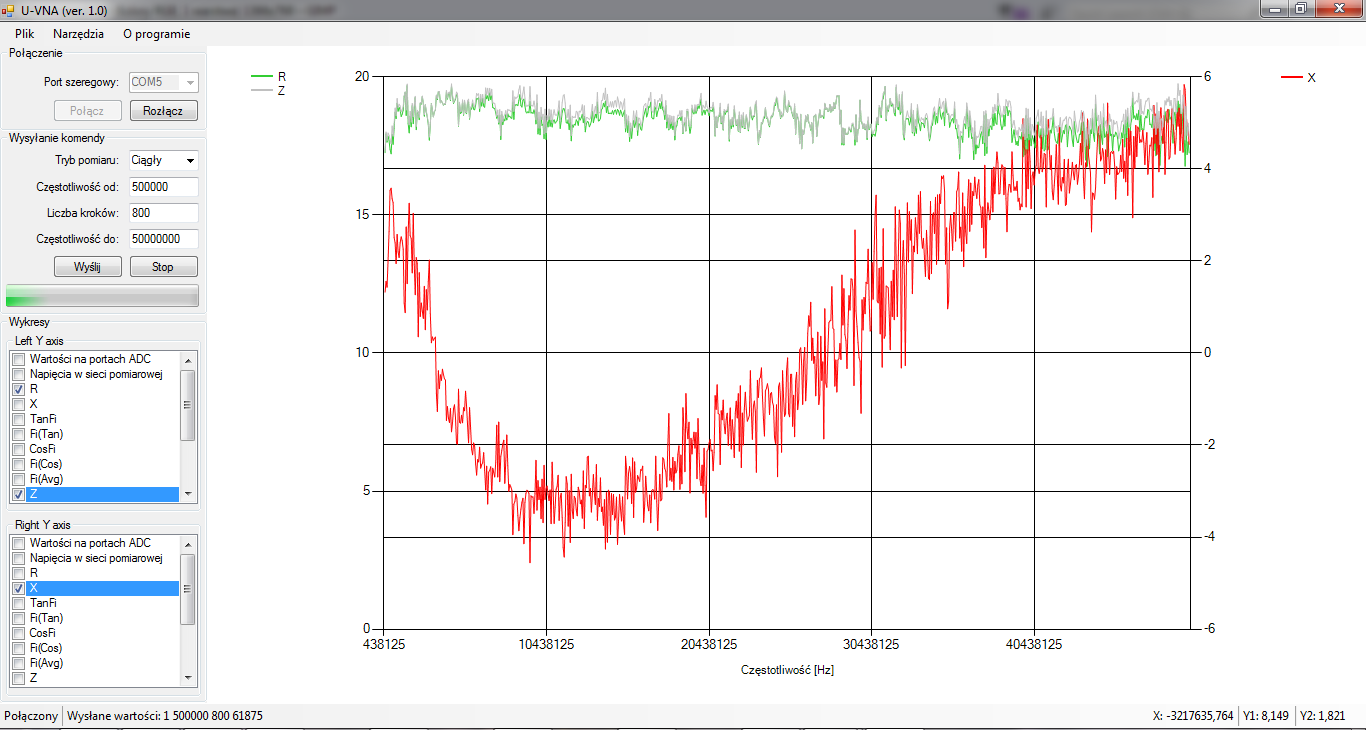Click the Liczba kroków input field

pyautogui.click(x=163, y=213)
